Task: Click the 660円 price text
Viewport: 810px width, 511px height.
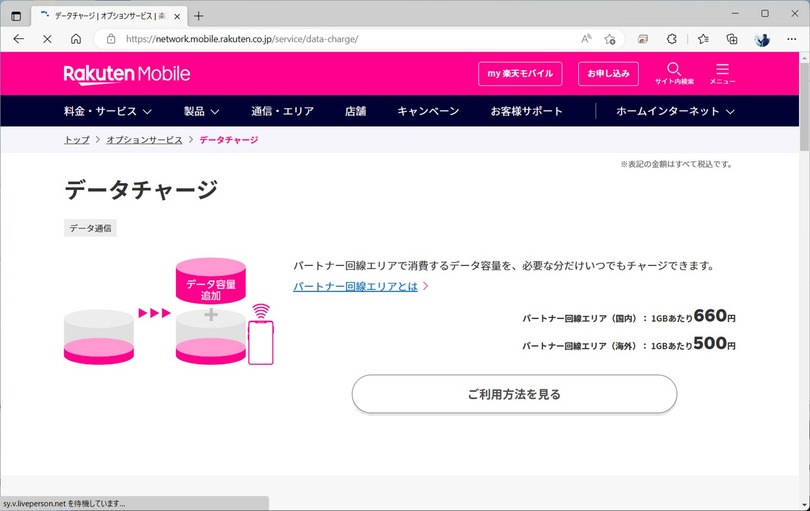Action: 714,316
